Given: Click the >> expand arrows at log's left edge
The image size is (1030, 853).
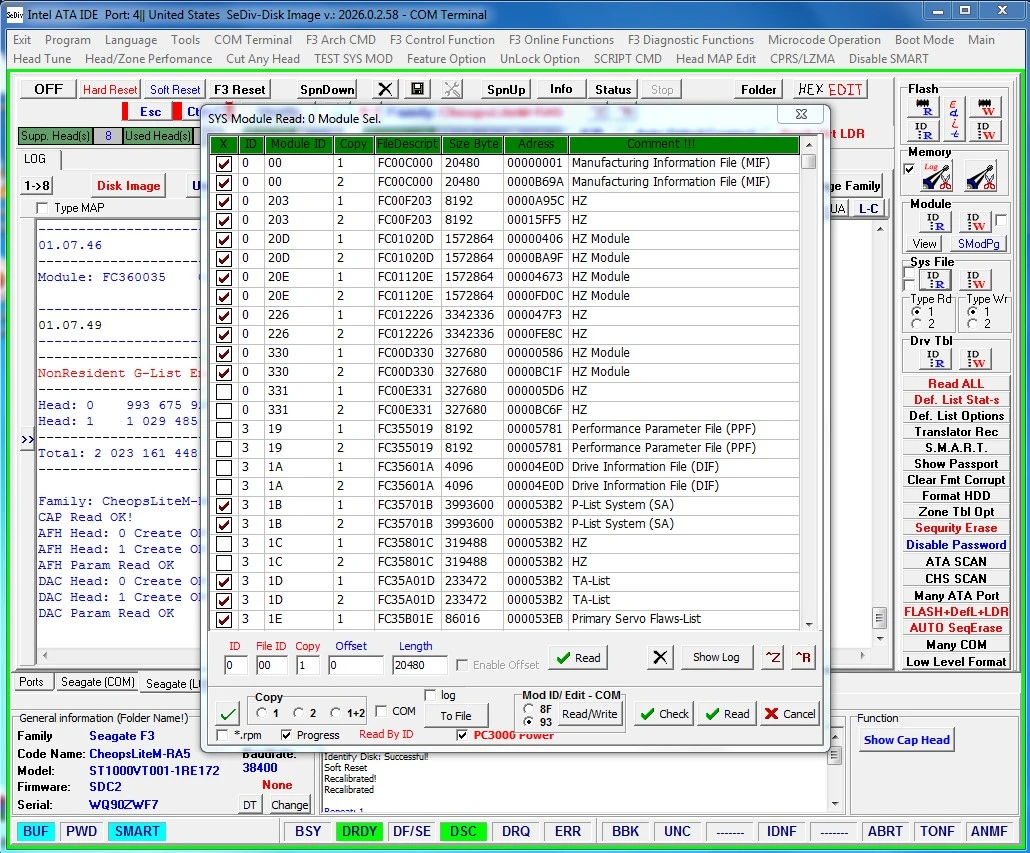Looking at the screenshot, I should coord(27,439).
